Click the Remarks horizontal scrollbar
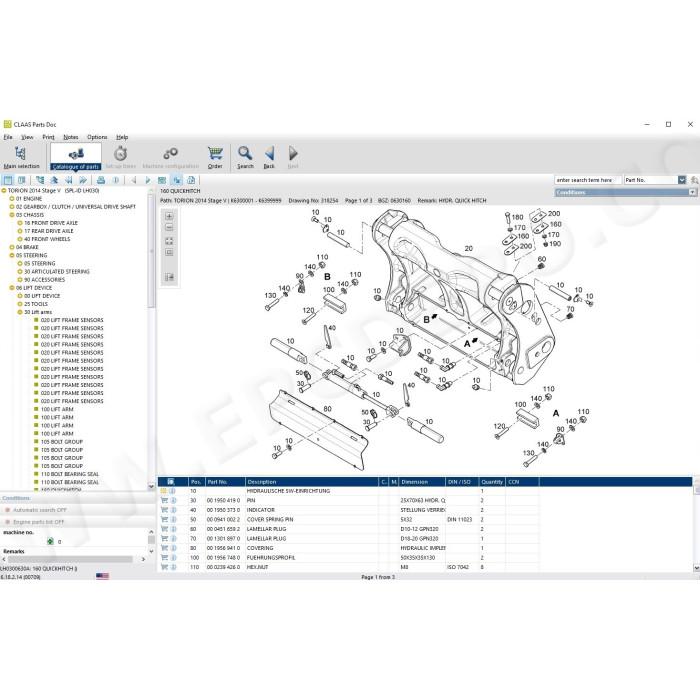Viewport: 700px width, 700px height. (71, 559)
